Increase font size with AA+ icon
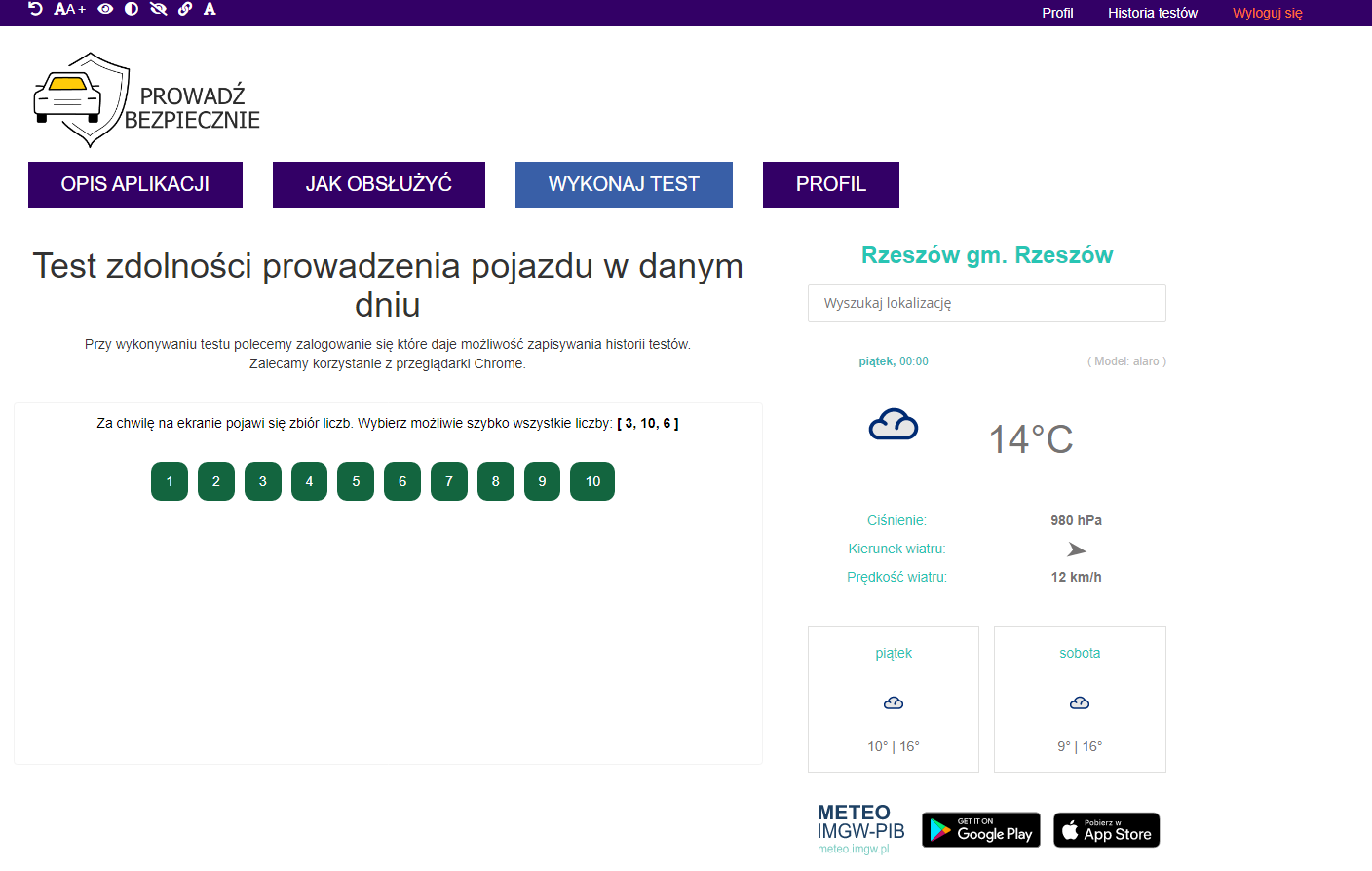 69,9
